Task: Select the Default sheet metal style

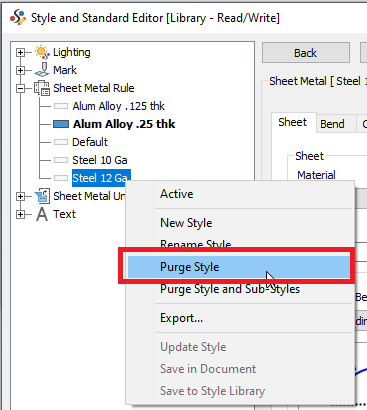Action: [x=90, y=142]
